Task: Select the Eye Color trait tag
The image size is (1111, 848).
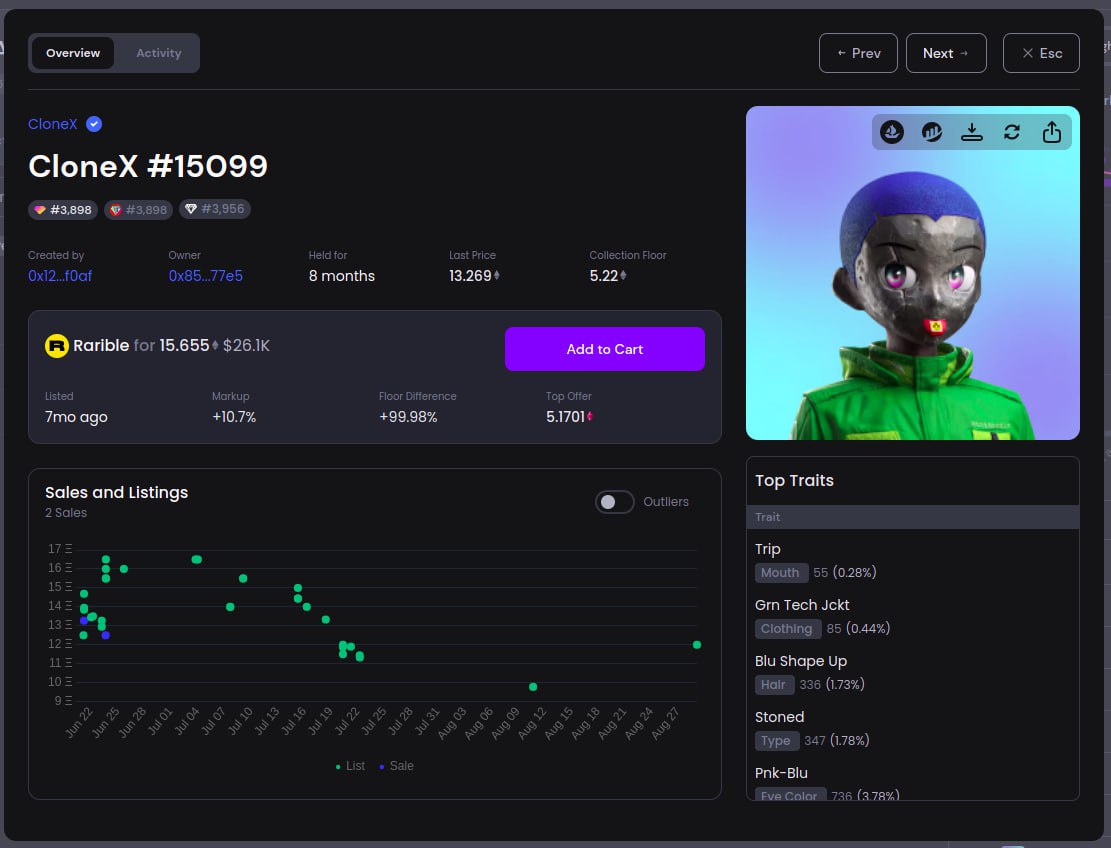Action: coord(789,795)
